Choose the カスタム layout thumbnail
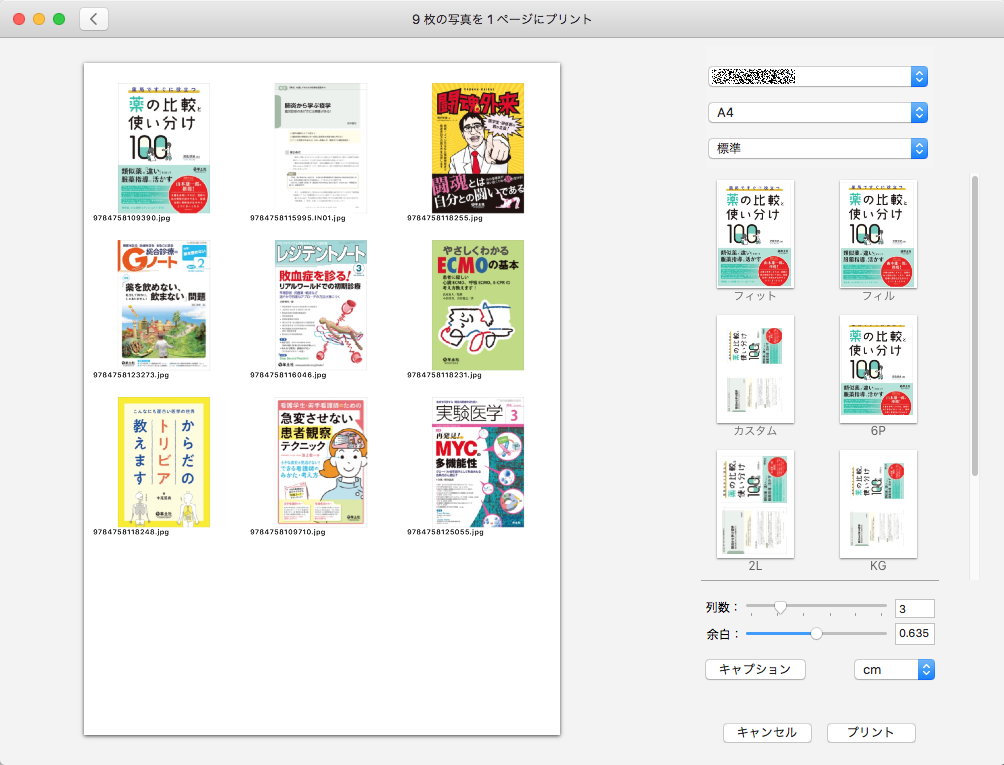The width and height of the screenshot is (1004, 765). (x=755, y=369)
